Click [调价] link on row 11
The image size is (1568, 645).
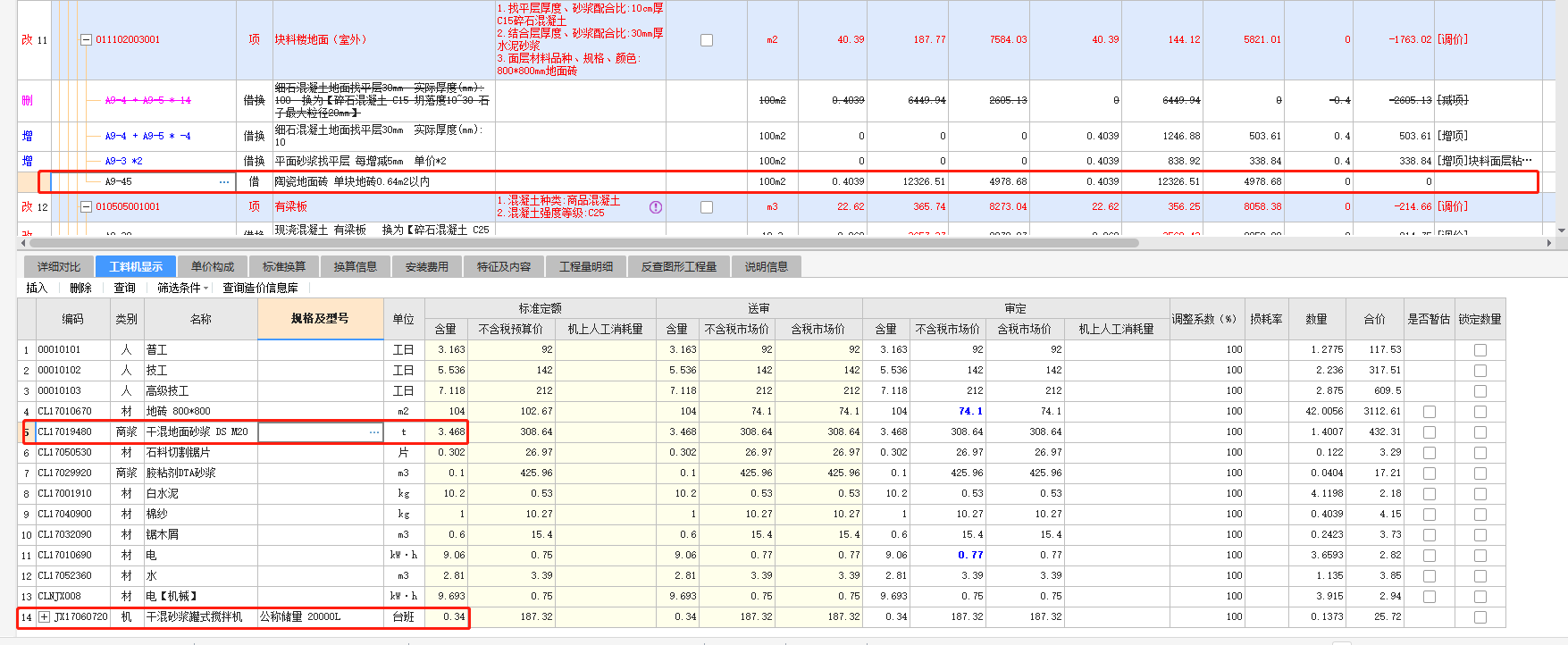1453,40
